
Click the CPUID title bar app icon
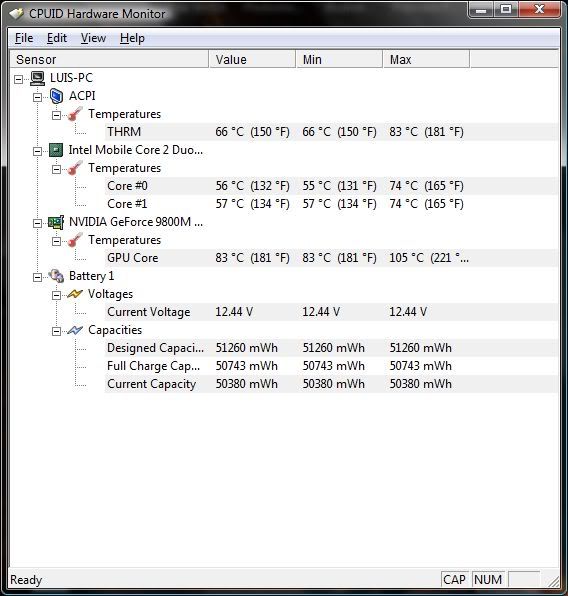[16, 14]
